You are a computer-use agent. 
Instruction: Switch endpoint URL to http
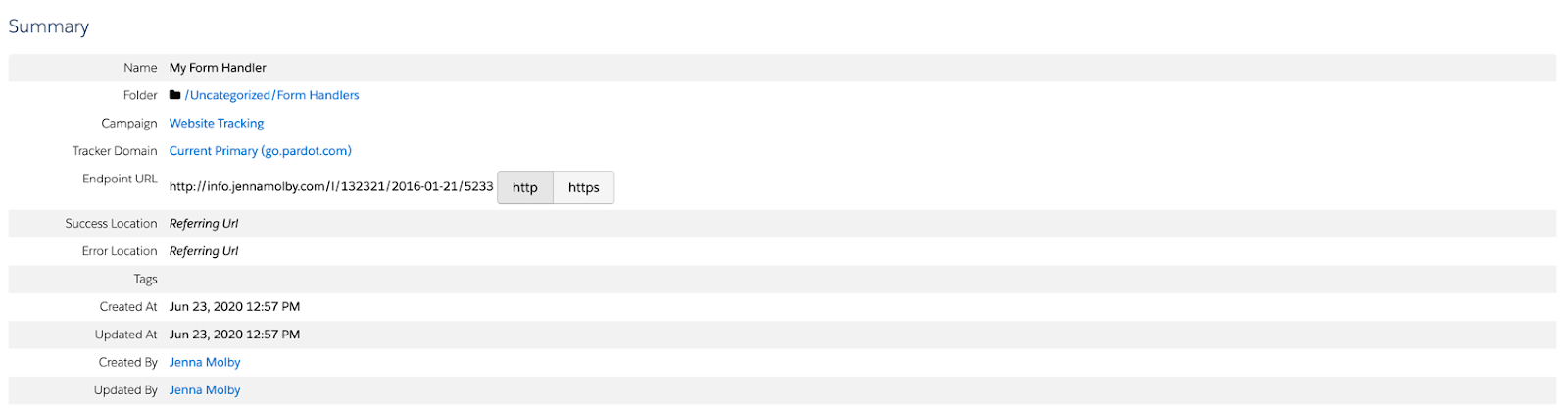click(x=525, y=187)
